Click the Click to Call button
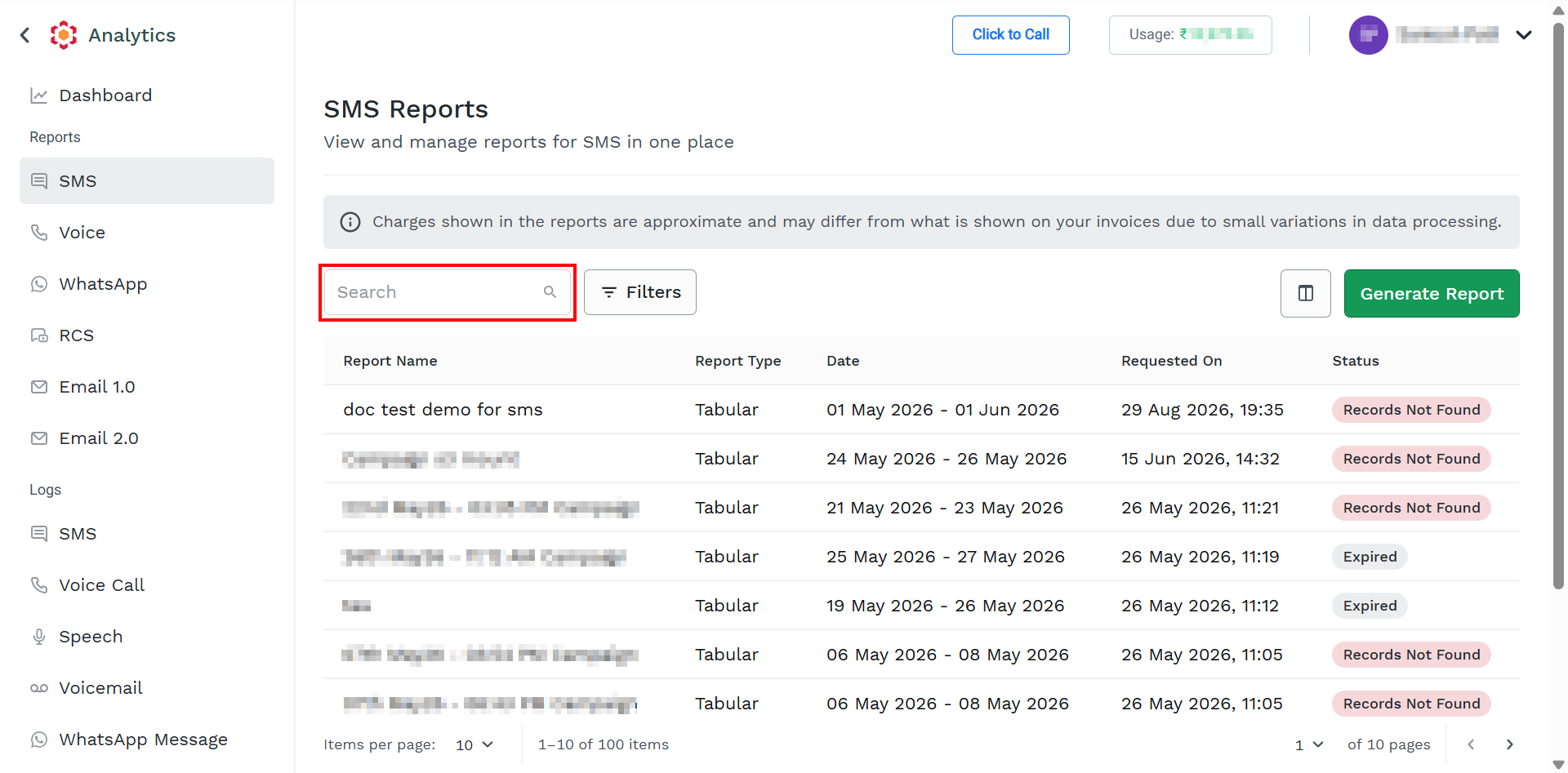 (x=1010, y=35)
